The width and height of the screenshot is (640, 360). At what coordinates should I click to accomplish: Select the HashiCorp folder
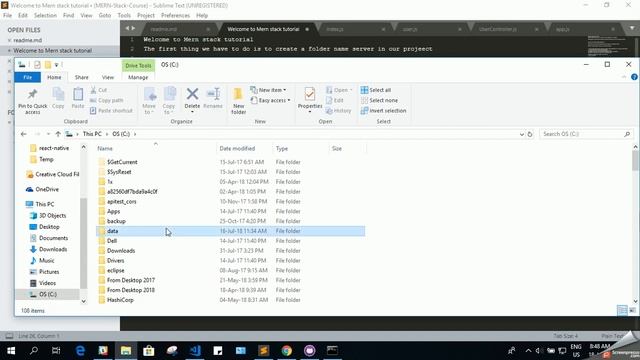click(120, 300)
